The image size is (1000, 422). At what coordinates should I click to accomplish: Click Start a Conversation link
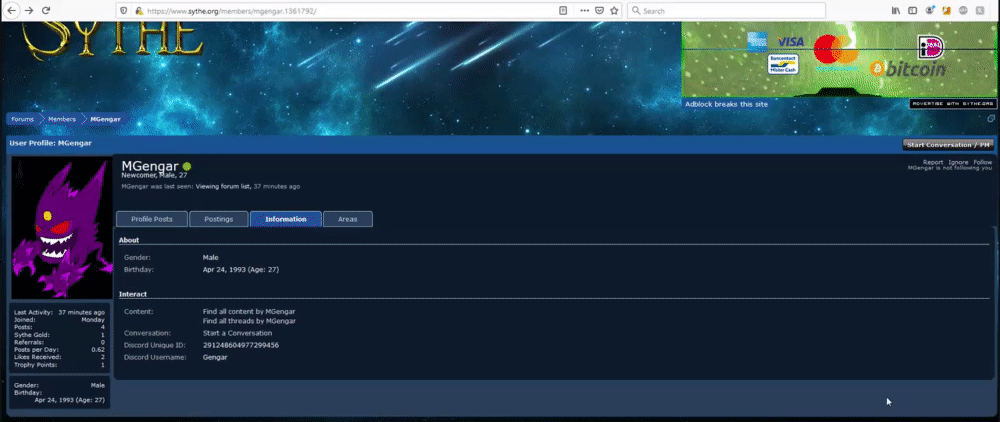click(x=237, y=333)
